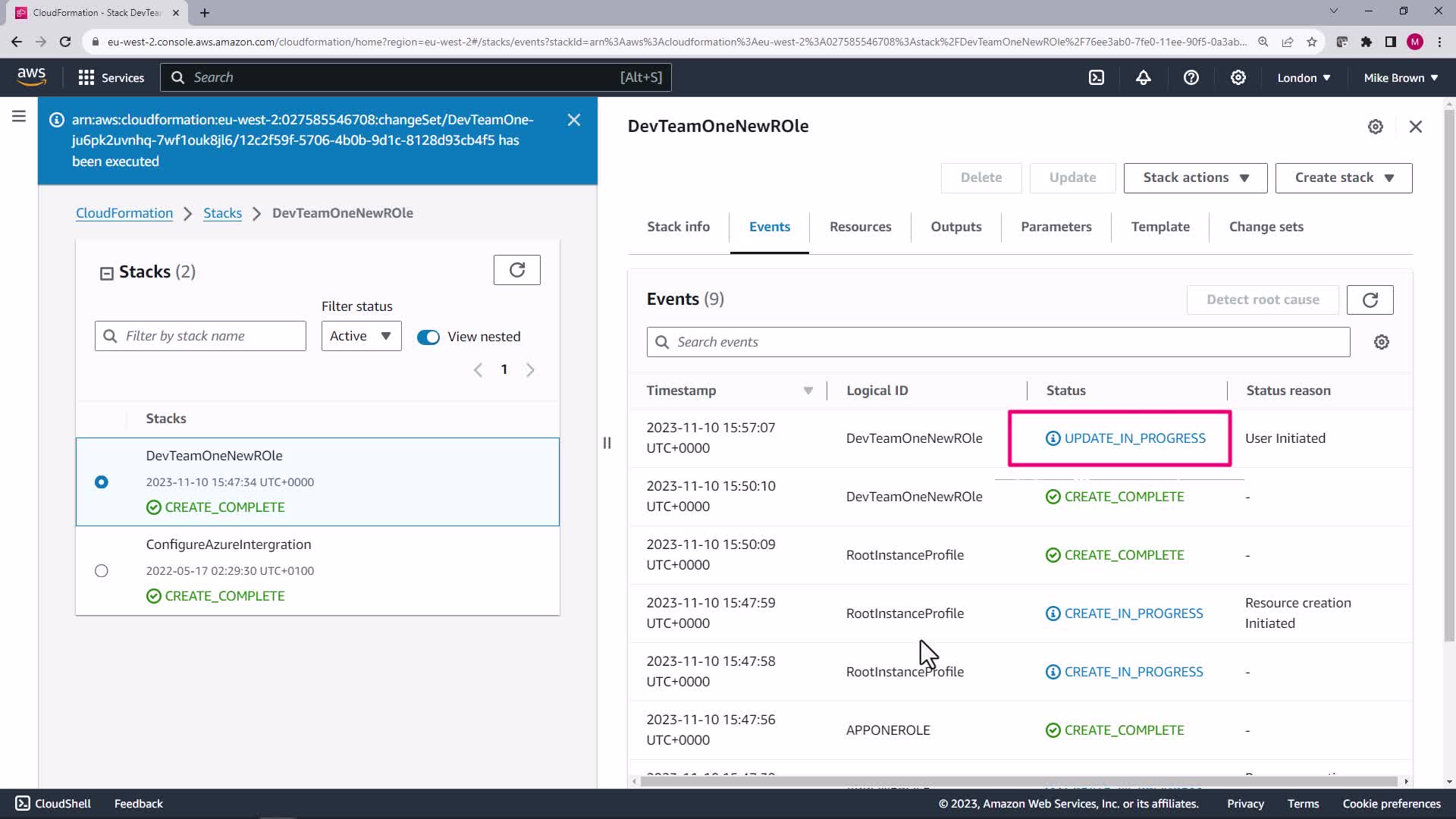Image resolution: width=1456 pixels, height=819 pixels.
Task: Select the ConfigureAzureIntergration stack radio button
Action: pyautogui.click(x=102, y=570)
